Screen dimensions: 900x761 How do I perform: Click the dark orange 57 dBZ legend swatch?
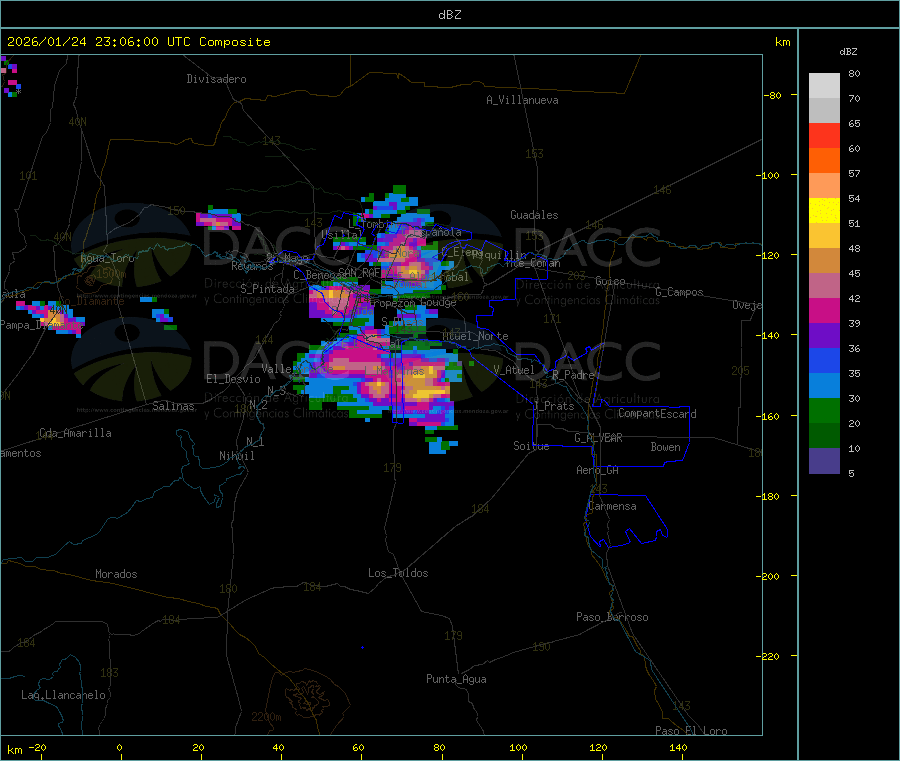824,161
